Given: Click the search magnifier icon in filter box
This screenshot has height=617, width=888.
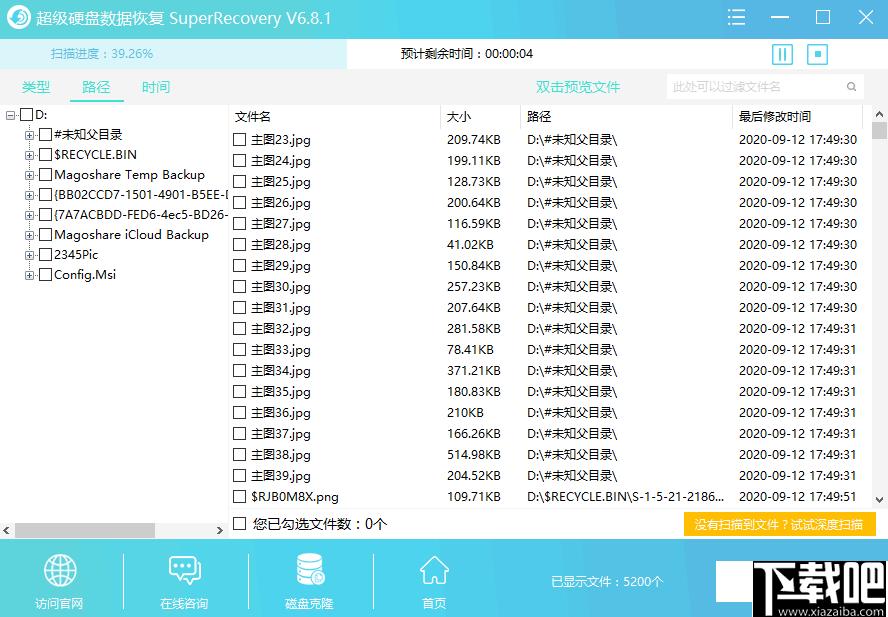Looking at the screenshot, I should pyautogui.click(x=852, y=87).
